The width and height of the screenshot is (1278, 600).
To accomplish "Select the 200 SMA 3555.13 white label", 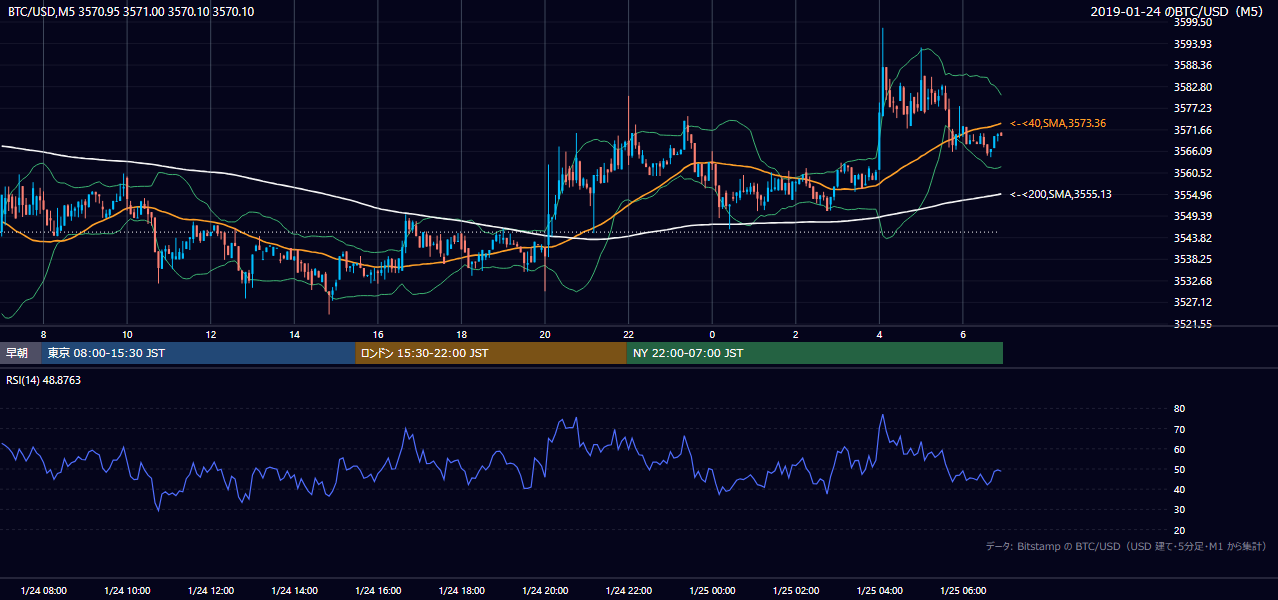I will (x=1062, y=194).
